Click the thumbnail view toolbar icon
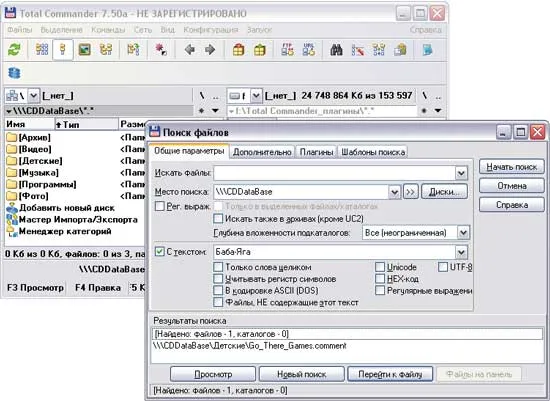The width and height of the screenshot is (550, 401). tap(85, 49)
